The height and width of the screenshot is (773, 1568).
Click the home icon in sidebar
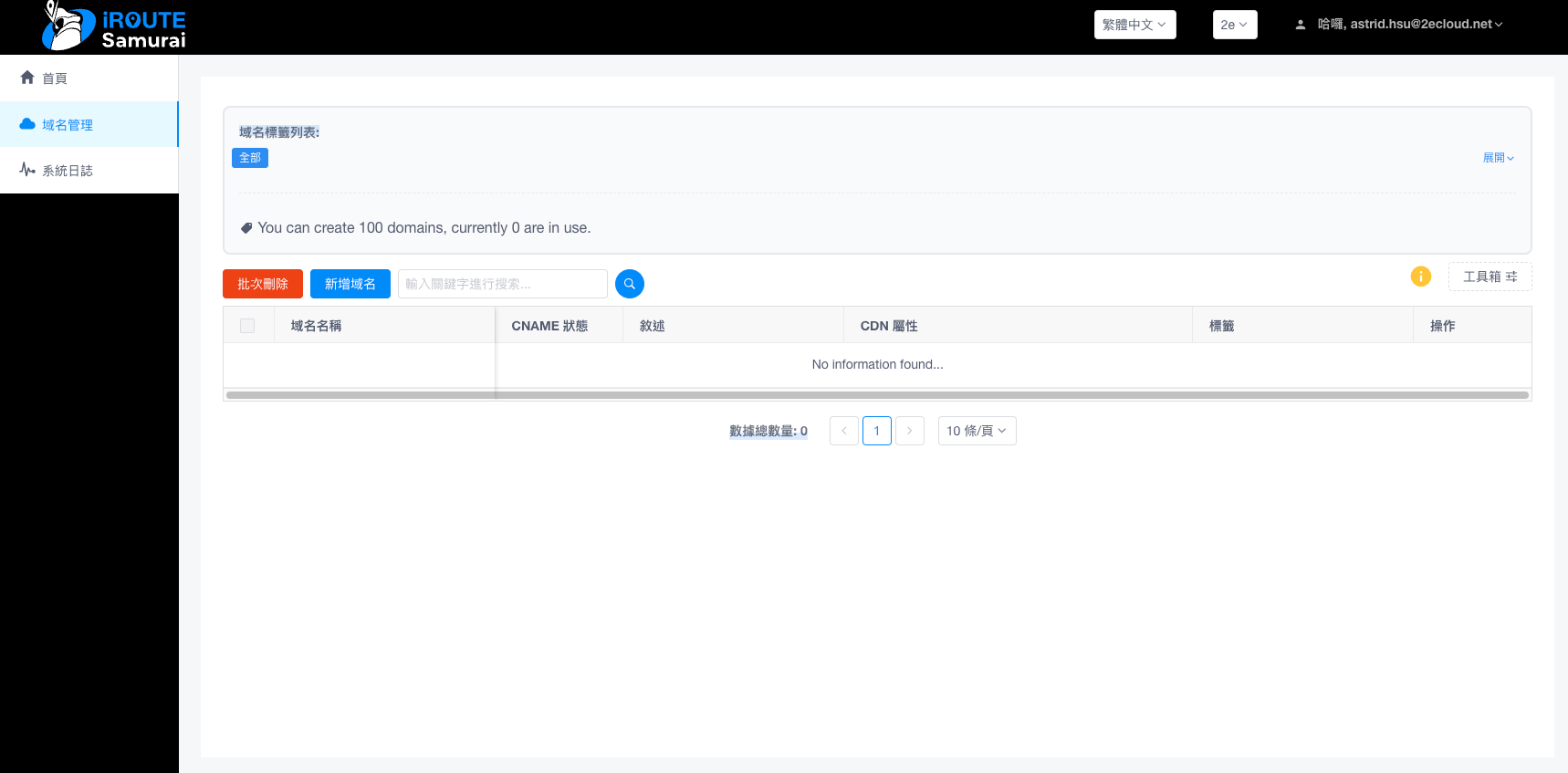coord(27,78)
